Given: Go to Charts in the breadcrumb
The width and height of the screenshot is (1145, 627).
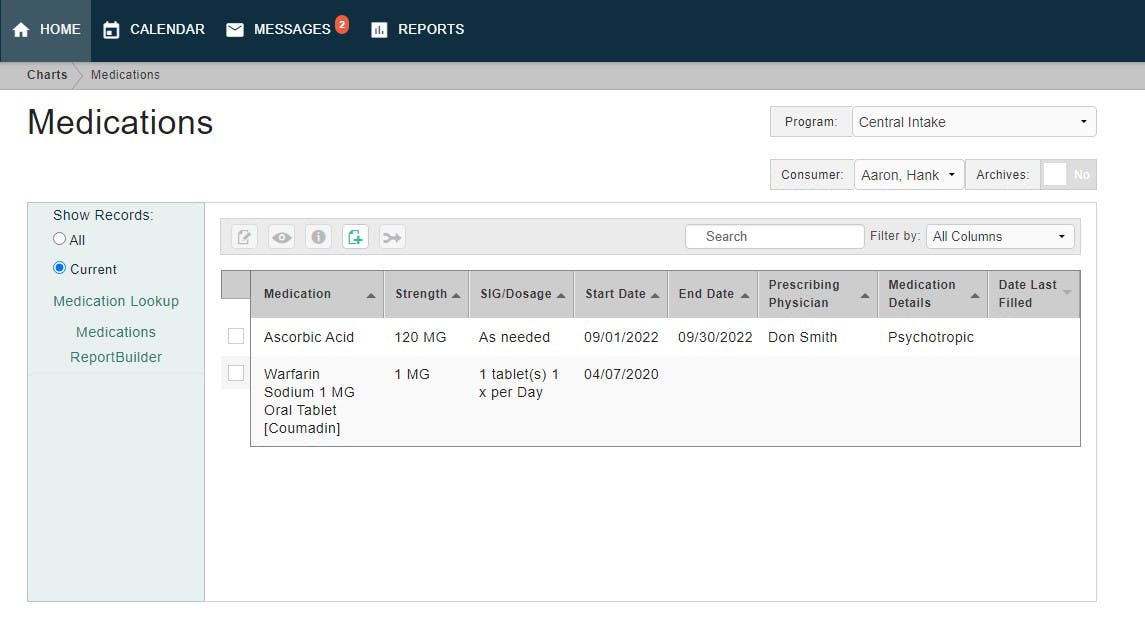Looking at the screenshot, I should (x=47, y=74).
